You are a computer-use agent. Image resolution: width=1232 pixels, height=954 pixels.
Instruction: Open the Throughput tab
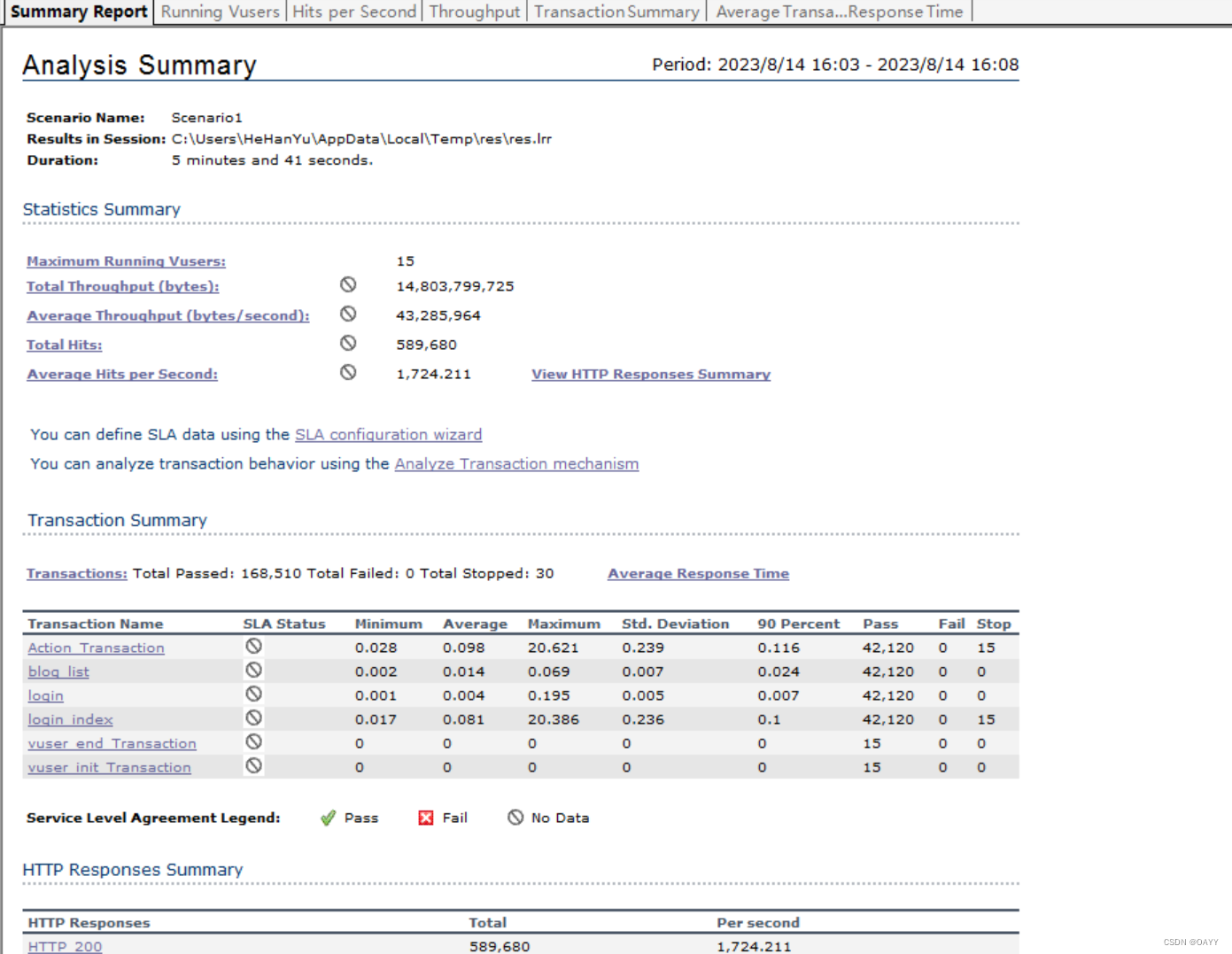pyautogui.click(x=475, y=12)
